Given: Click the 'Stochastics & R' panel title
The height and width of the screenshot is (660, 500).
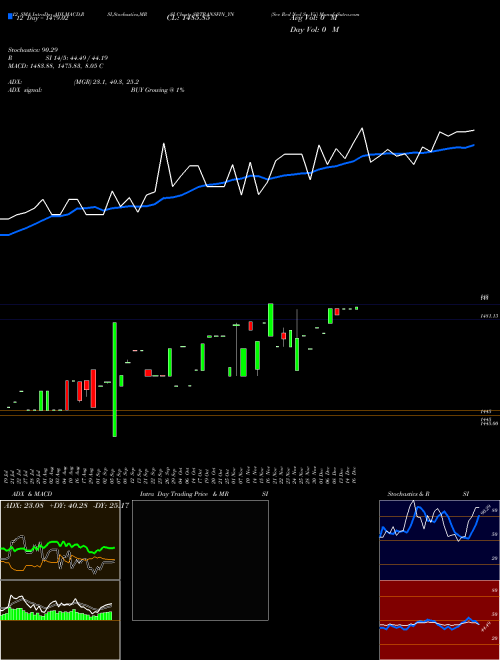Looking at the screenshot, I should point(408,494).
